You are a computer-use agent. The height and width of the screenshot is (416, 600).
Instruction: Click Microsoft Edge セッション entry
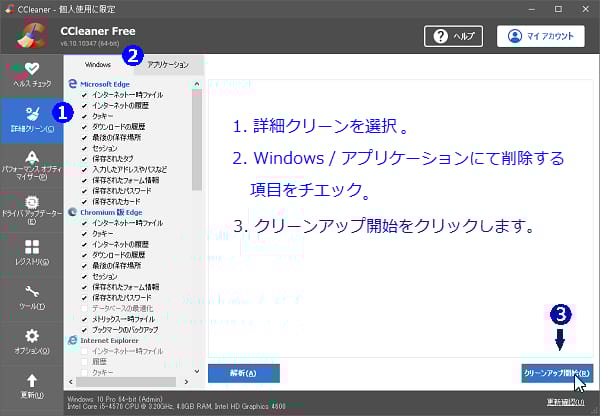tap(104, 148)
